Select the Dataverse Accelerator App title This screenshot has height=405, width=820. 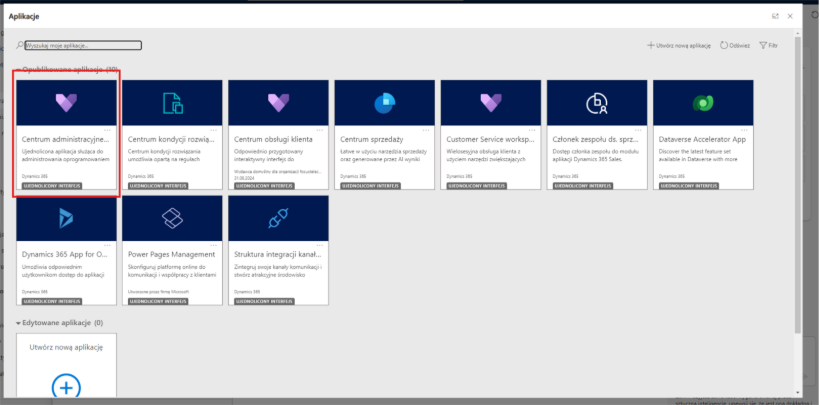[702, 140]
